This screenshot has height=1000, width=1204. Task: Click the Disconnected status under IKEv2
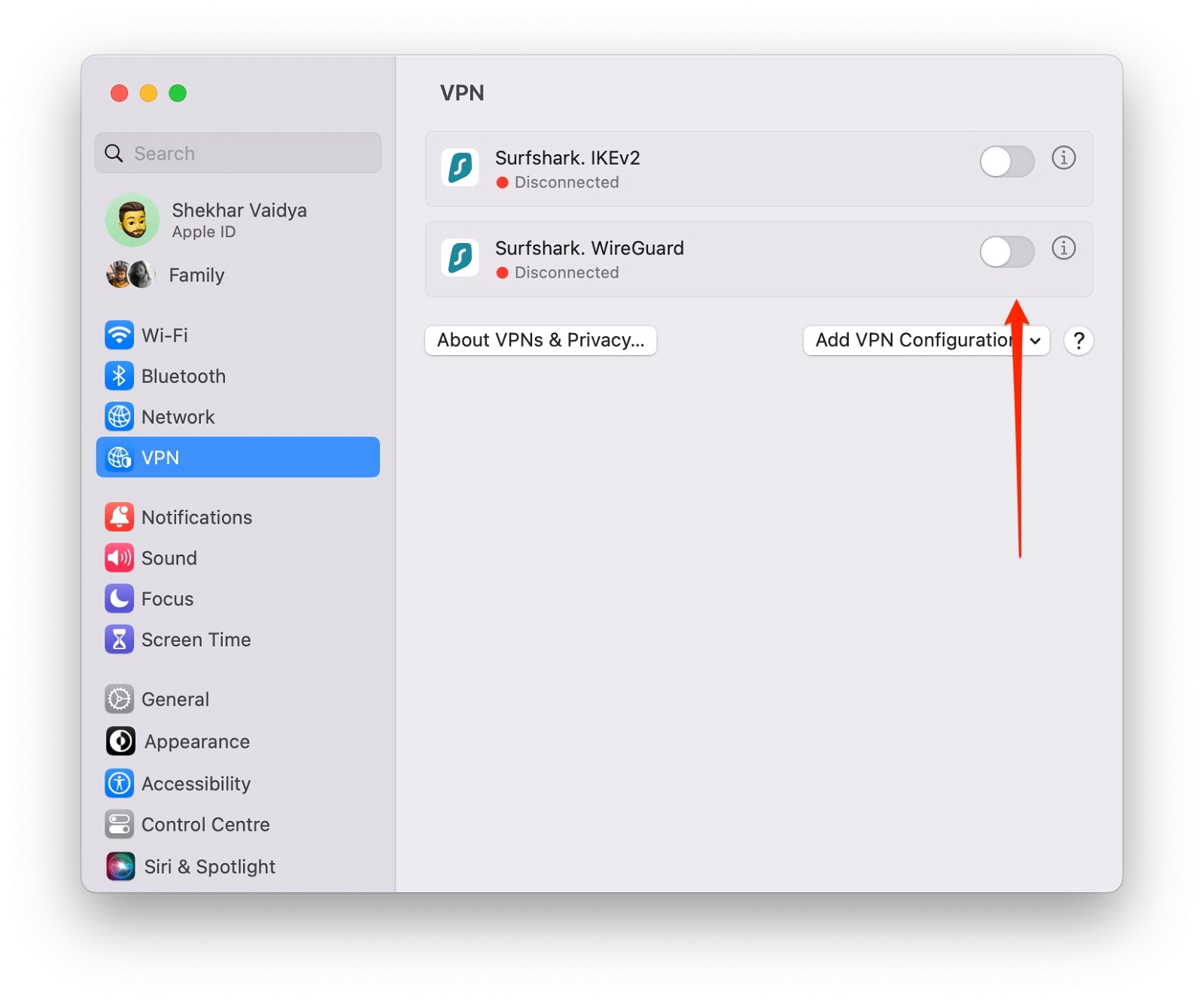pyautogui.click(x=558, y=182)
